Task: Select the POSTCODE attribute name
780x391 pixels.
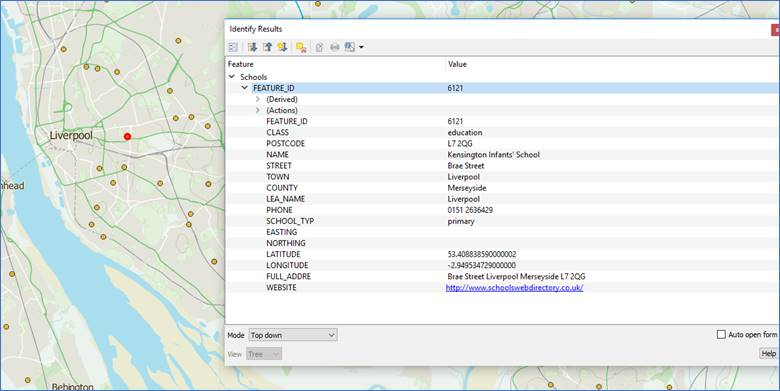Action: pos(286,143)
